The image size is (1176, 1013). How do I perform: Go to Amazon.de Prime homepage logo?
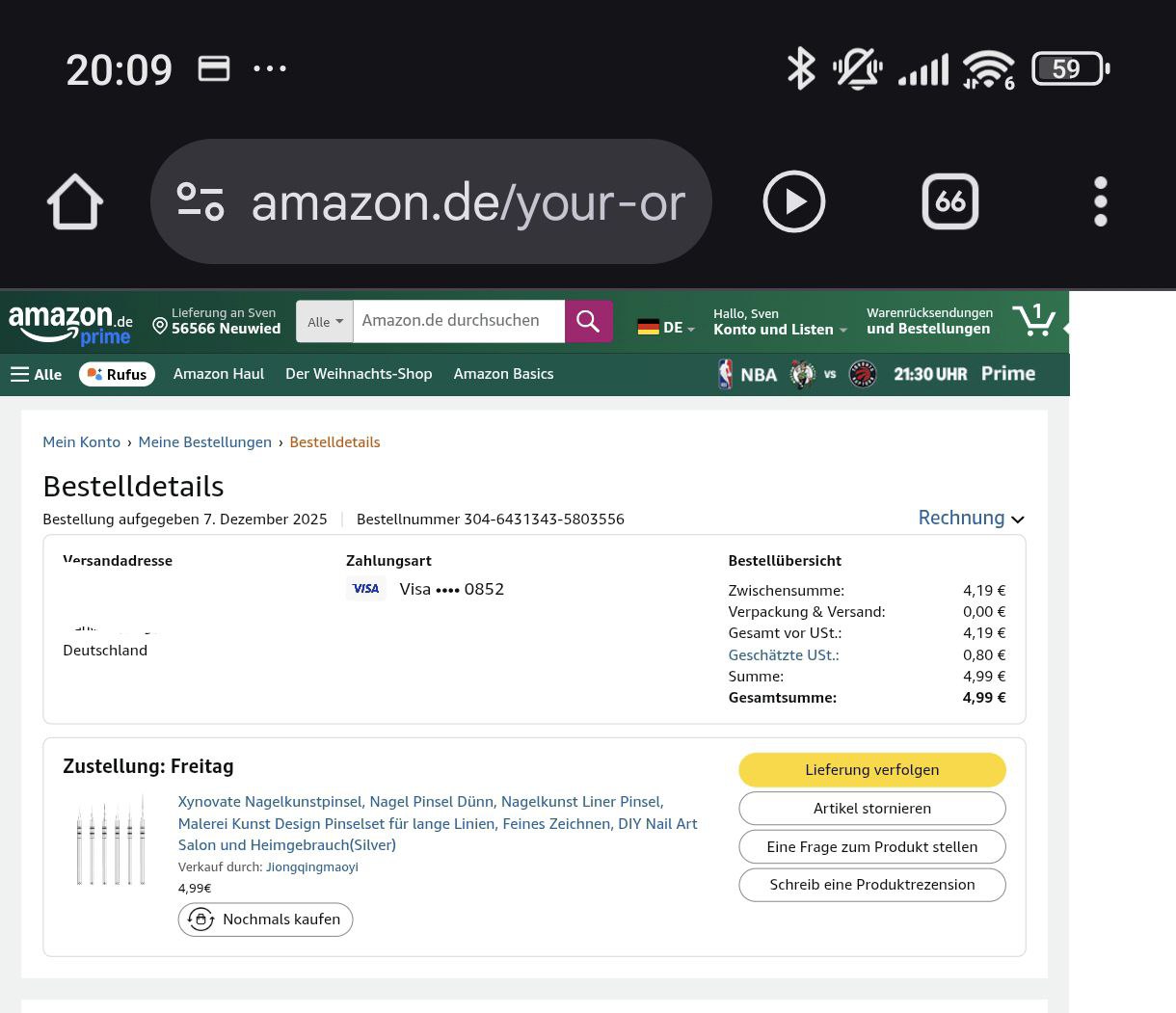pos(70,323)
